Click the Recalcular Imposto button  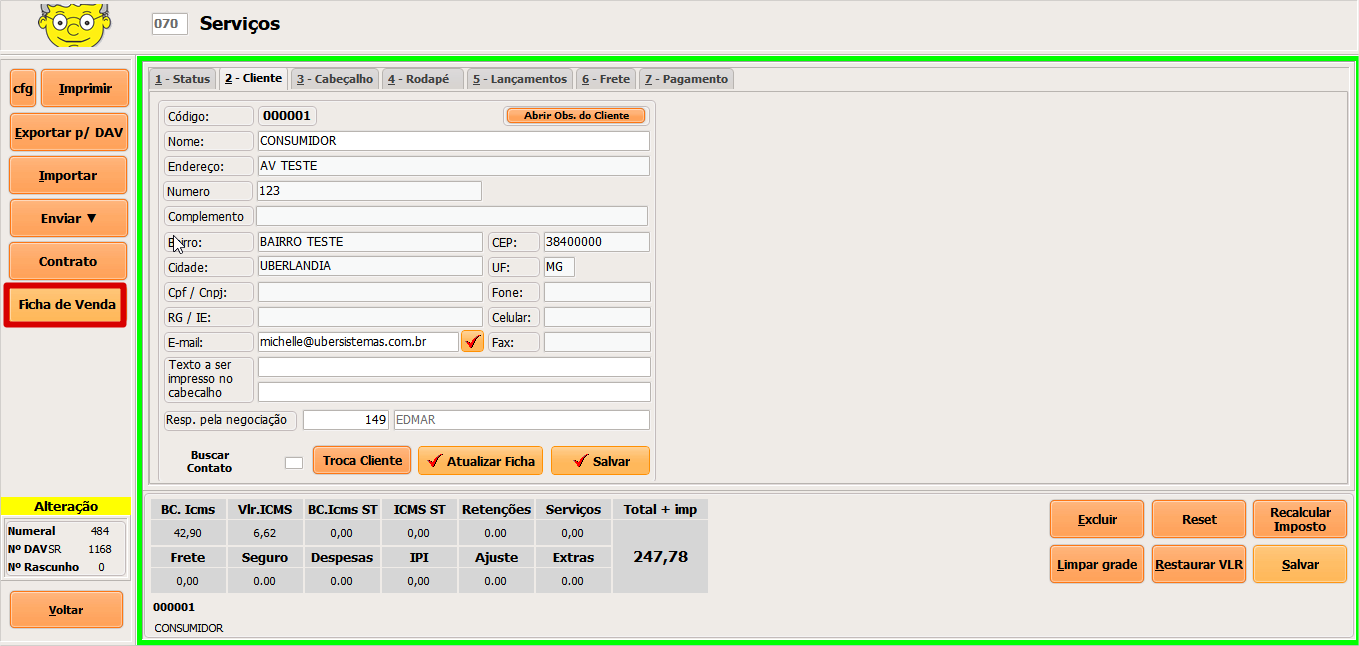pyautogui.click(x=1299, y=520)
